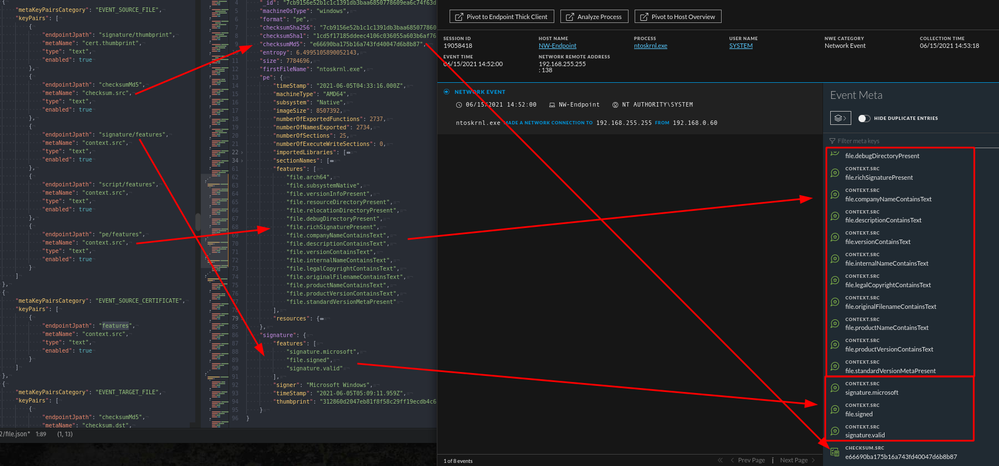Open the NW-Endpoint host name link
Screen dimensions: 999x466
point(559,45)
